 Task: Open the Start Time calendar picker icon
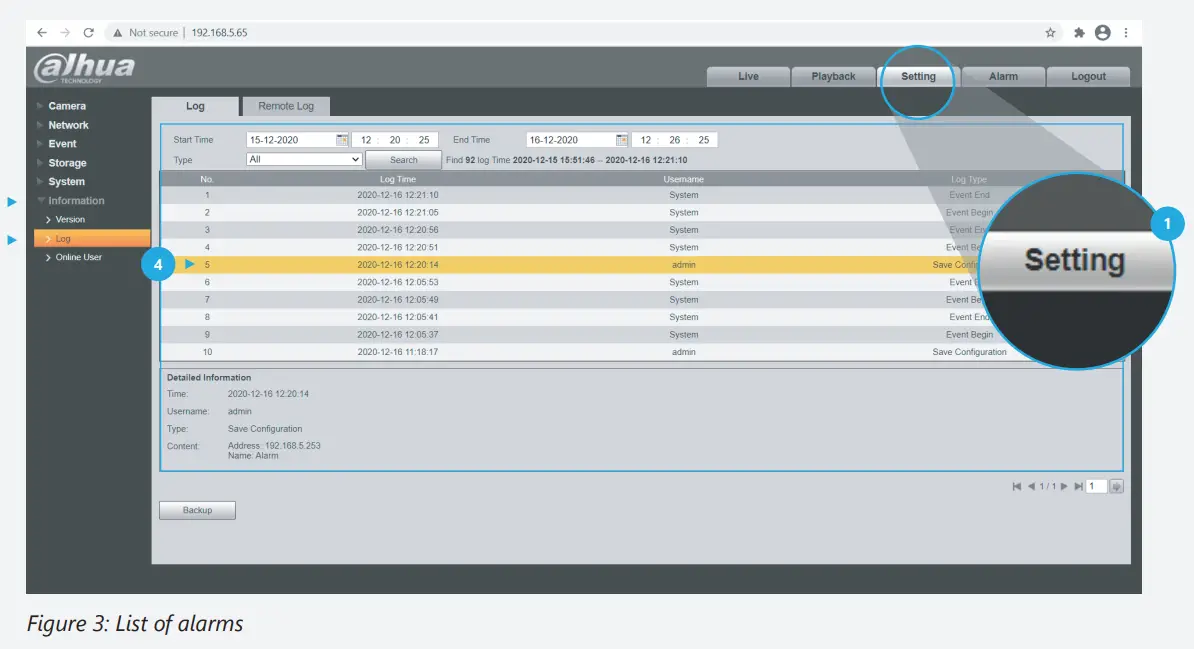[x=342, y=140]
